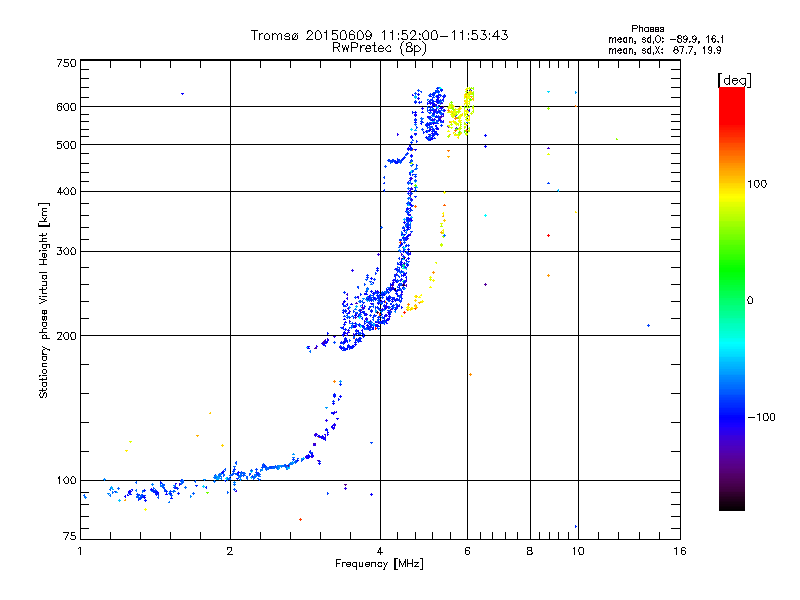
Task: Click the y-axis tick label "400"
Action: click(66, 191)
